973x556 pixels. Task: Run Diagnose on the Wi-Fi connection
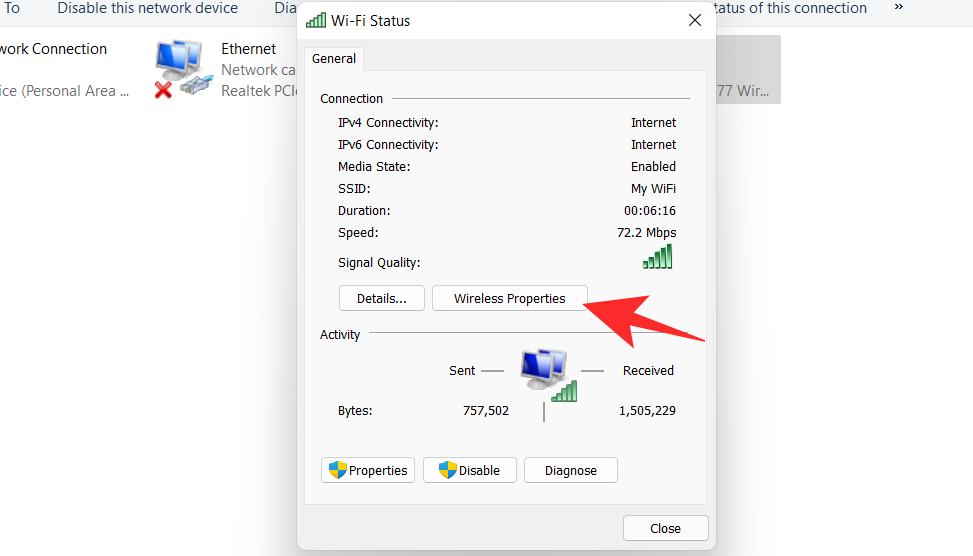[570, 470]
